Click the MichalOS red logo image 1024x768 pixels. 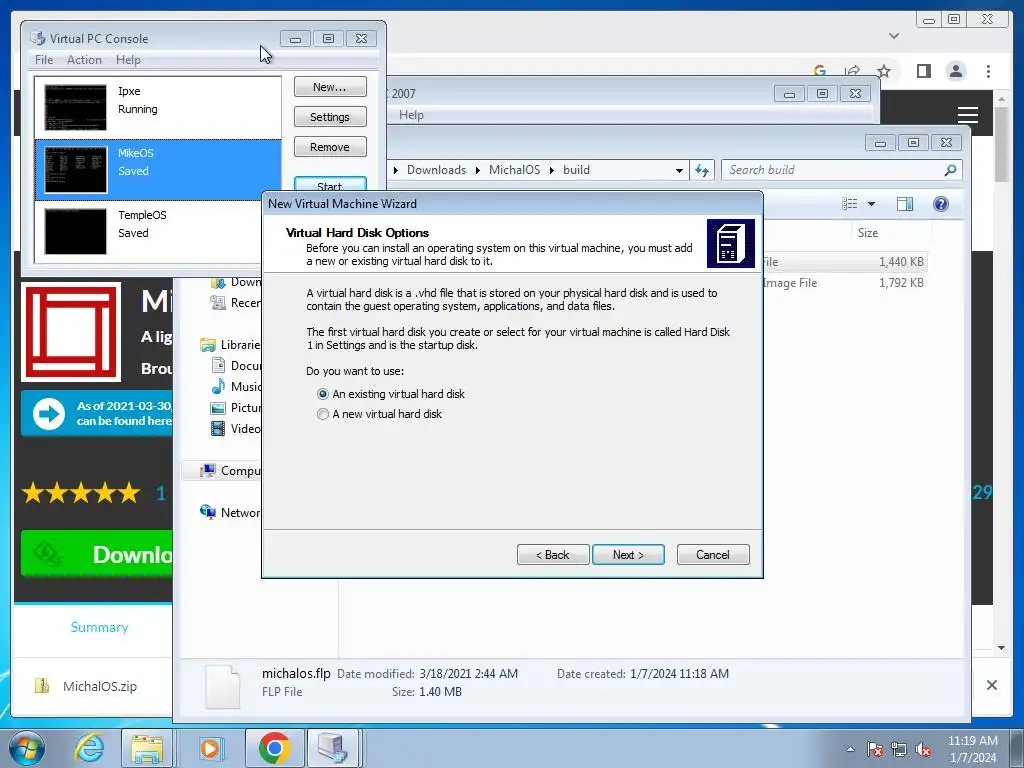(71, 332)
